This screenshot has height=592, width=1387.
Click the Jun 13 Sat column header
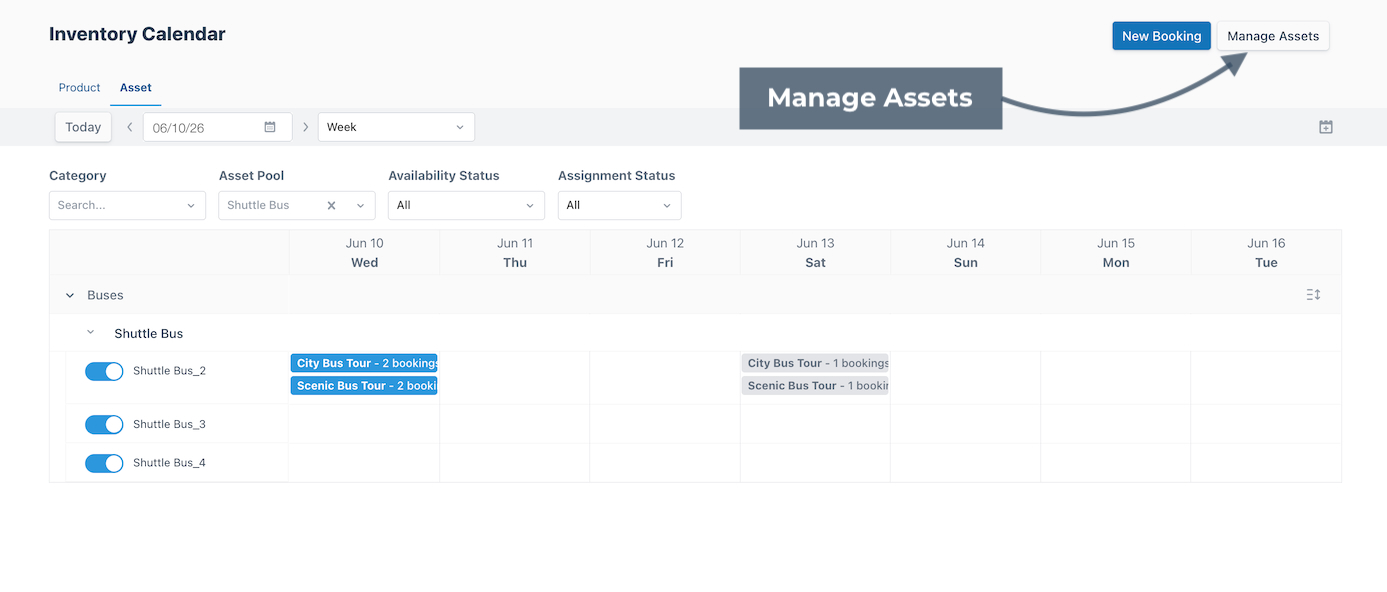click(x=815, y=253)
